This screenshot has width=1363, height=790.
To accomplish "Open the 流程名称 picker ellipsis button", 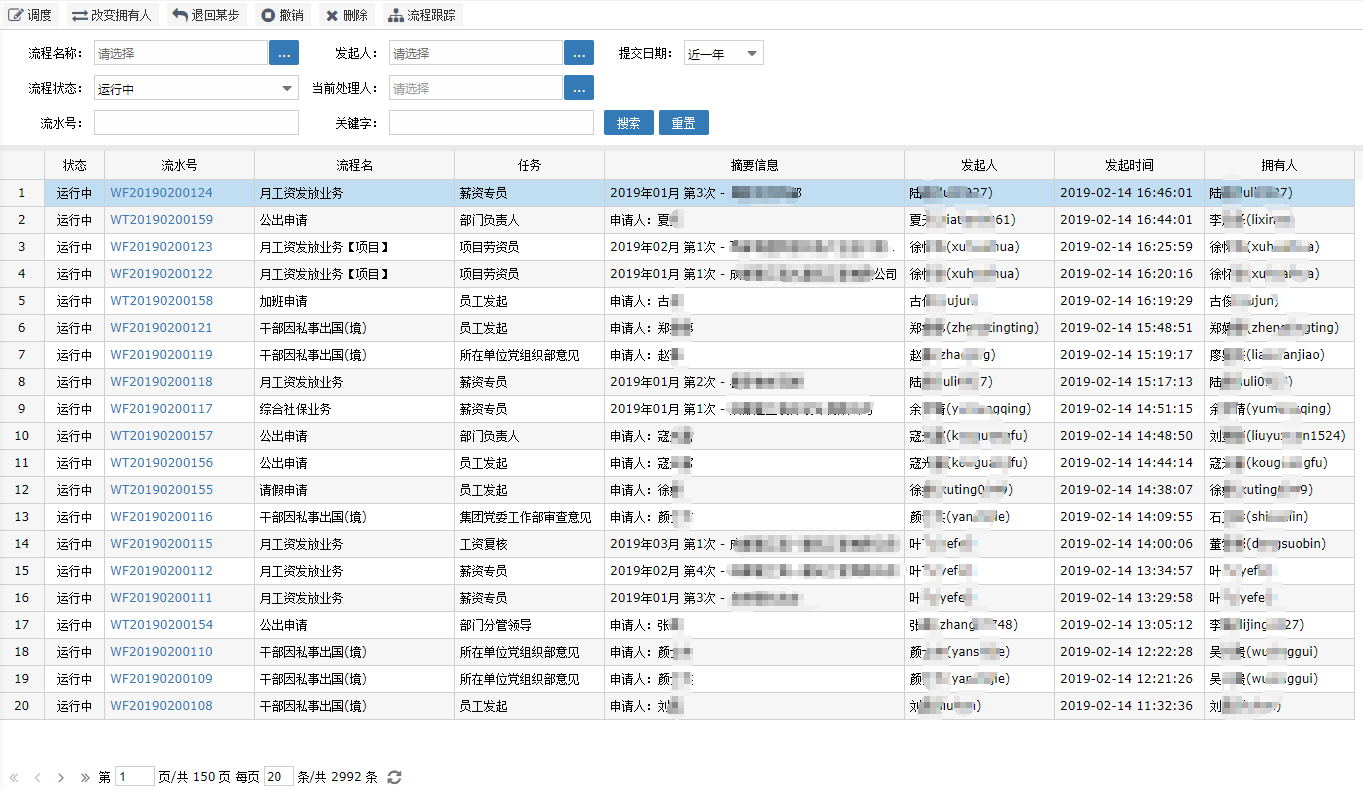I will 284,53.
